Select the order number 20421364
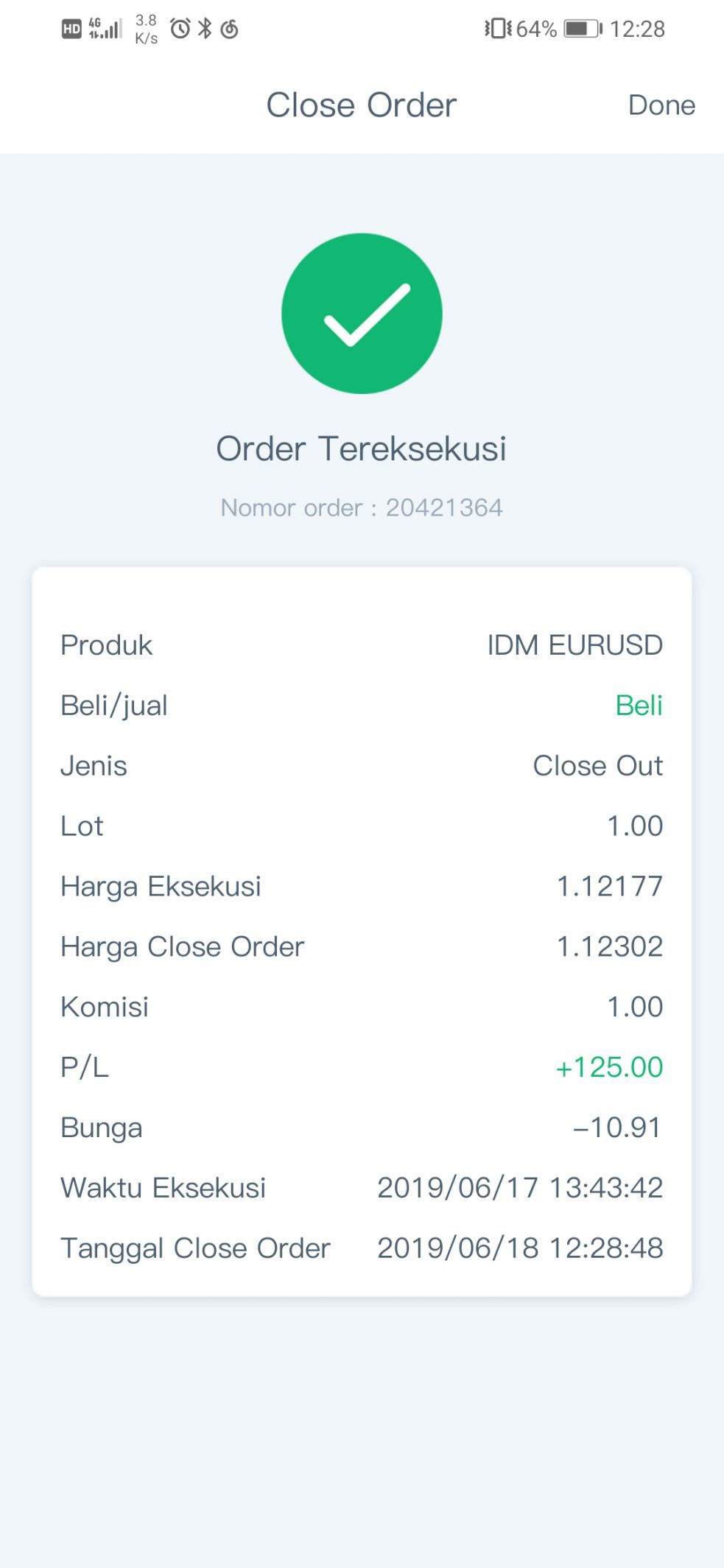Screen dimensions: 724x1568 coord(444,507)
